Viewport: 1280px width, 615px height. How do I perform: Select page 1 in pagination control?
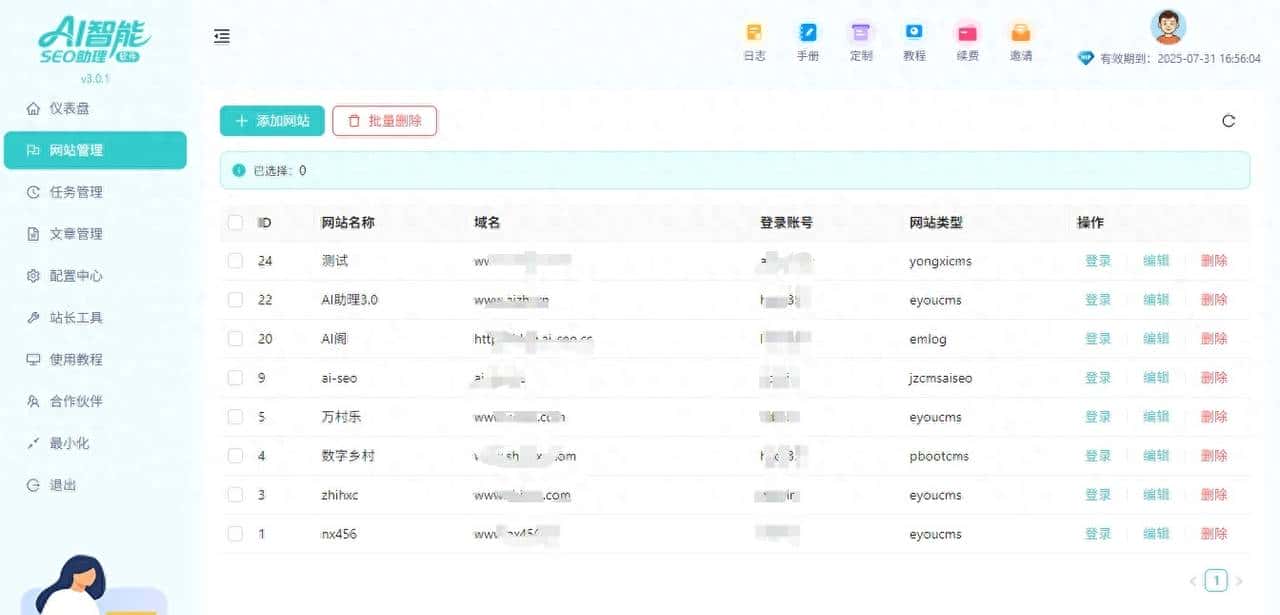(1216, 579)
